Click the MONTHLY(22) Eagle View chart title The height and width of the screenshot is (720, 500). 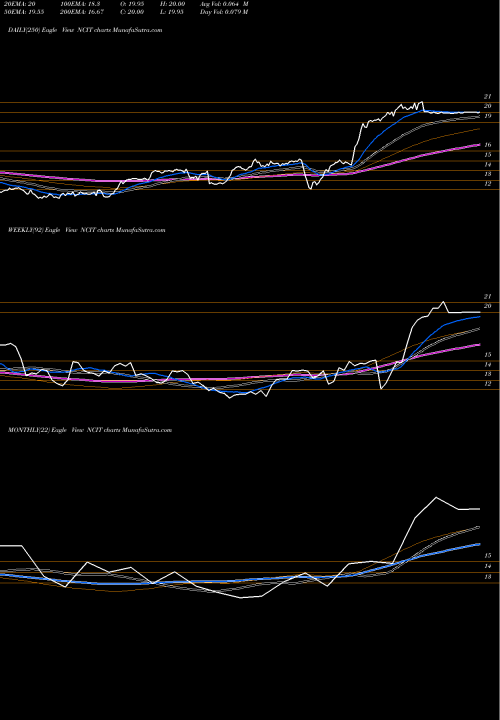[90, 430]
